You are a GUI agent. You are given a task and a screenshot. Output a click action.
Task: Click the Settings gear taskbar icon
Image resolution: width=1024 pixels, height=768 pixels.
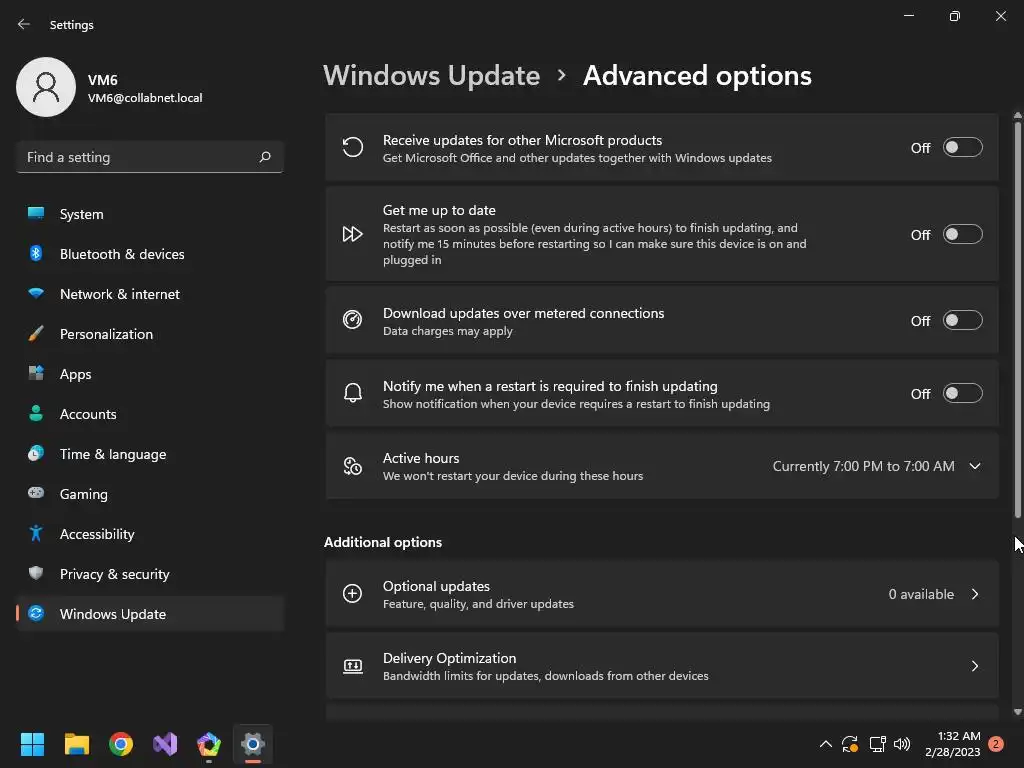pyautogui.click(x=253, y=744)
